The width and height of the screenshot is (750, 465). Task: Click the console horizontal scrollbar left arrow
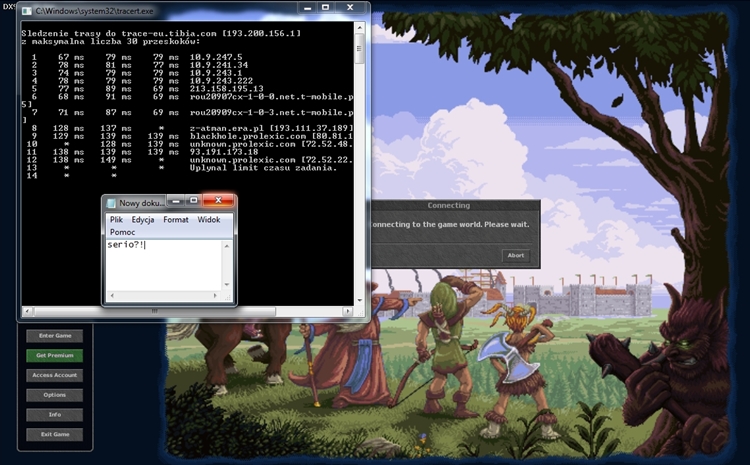[27, 311]
